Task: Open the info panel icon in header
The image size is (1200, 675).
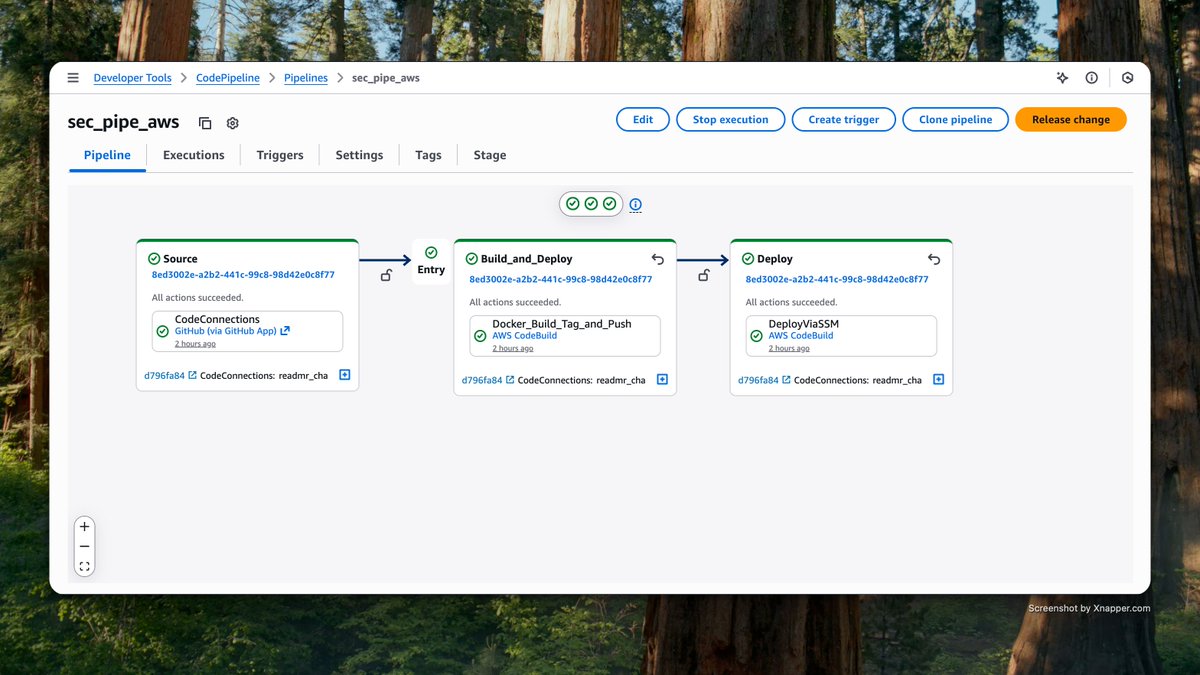Action: 1091,78
